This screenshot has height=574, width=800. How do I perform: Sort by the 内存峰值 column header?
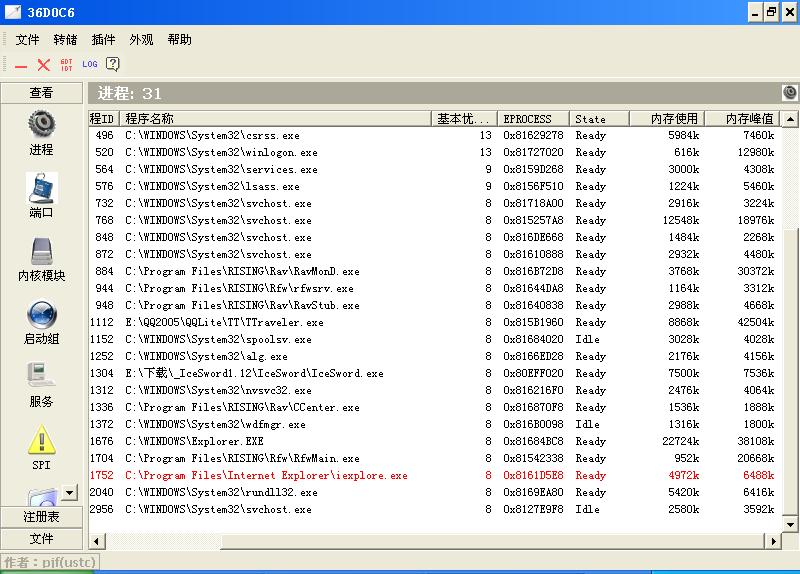coord(742,119)
